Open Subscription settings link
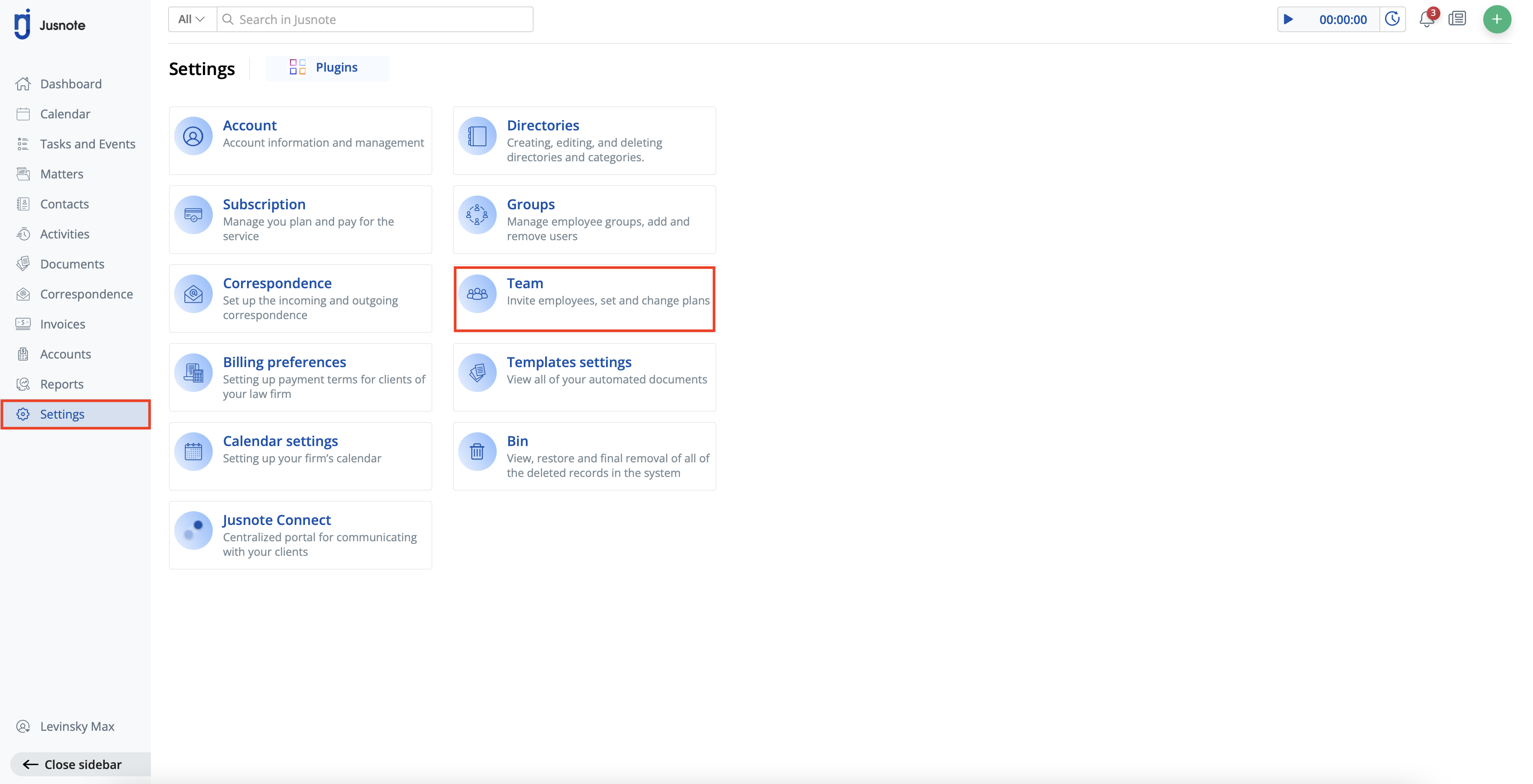1533x784 pixels. [x=264, y=204]
